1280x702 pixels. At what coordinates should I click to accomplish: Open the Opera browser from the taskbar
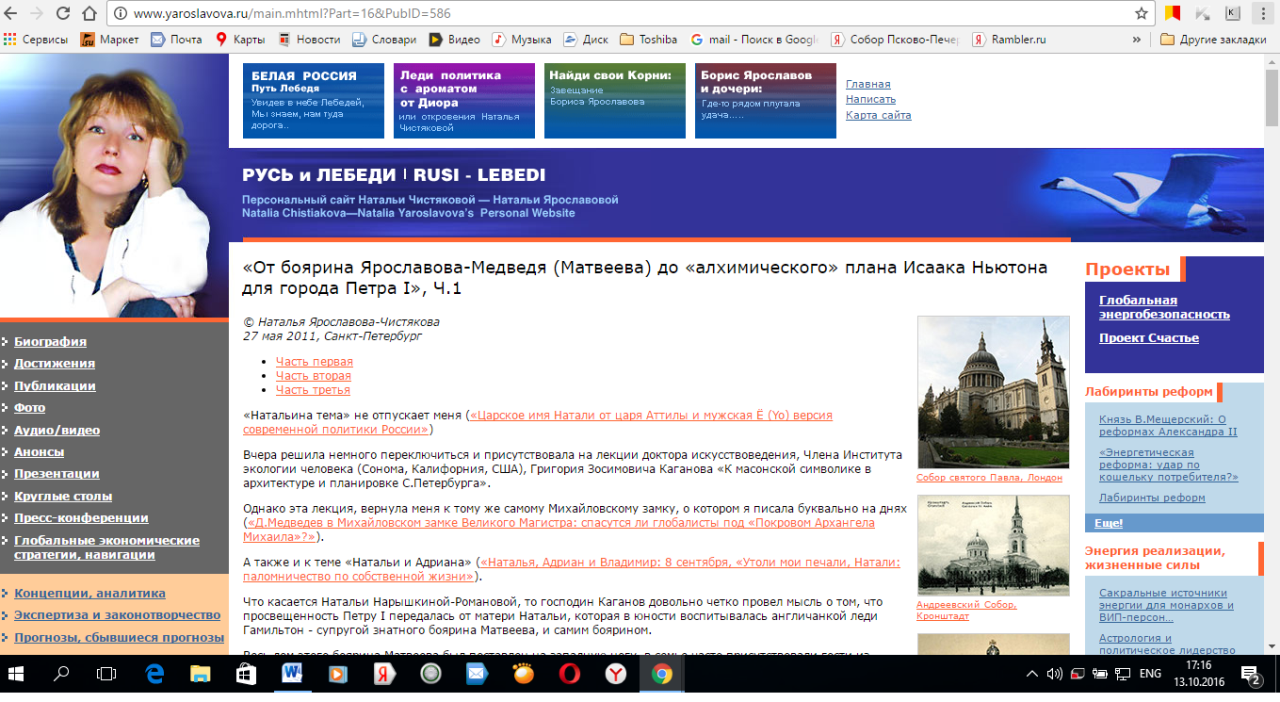coord(570,674)
